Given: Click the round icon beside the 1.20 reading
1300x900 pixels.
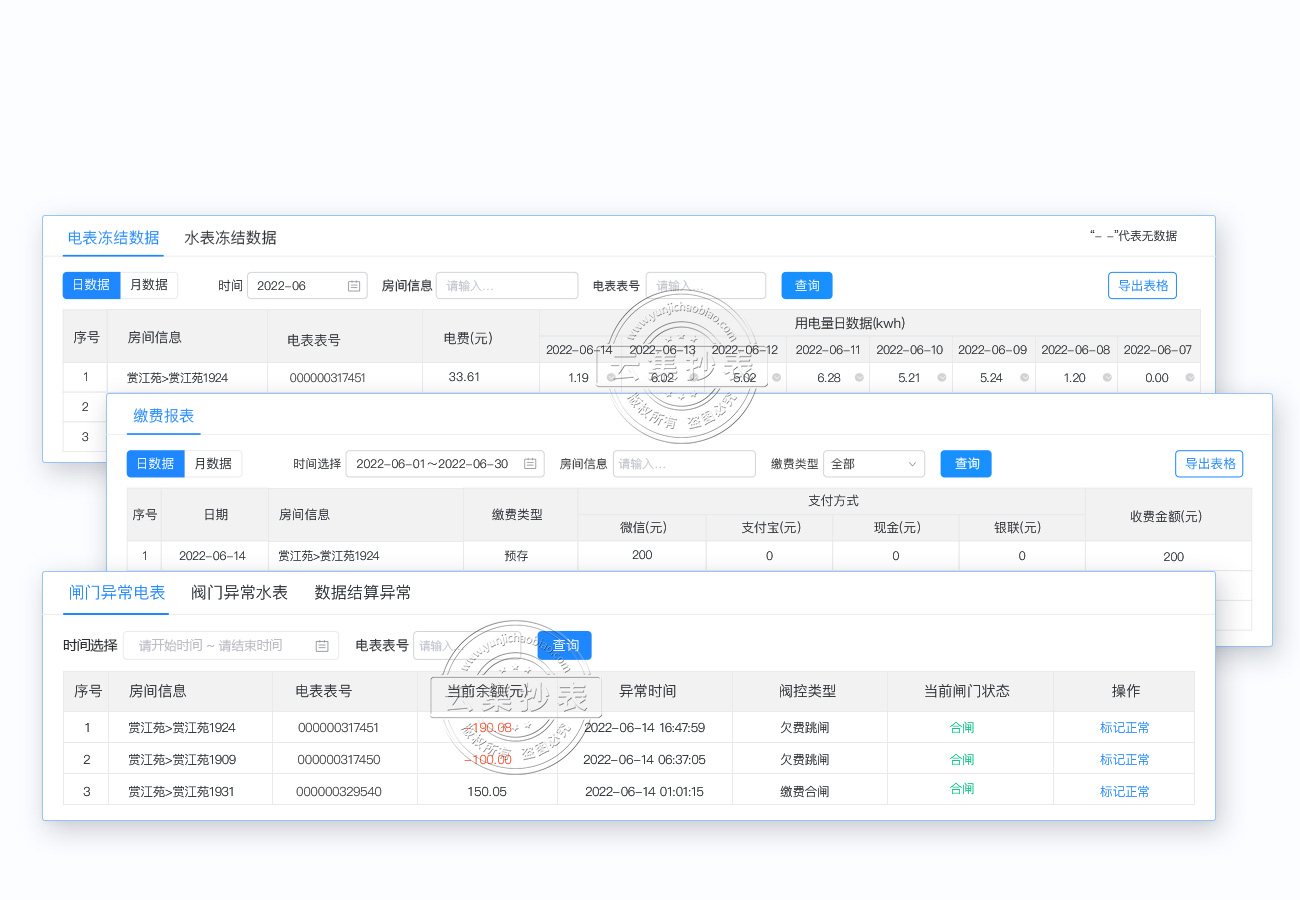Looking at the screenshot, I should tap(1107, 378).
